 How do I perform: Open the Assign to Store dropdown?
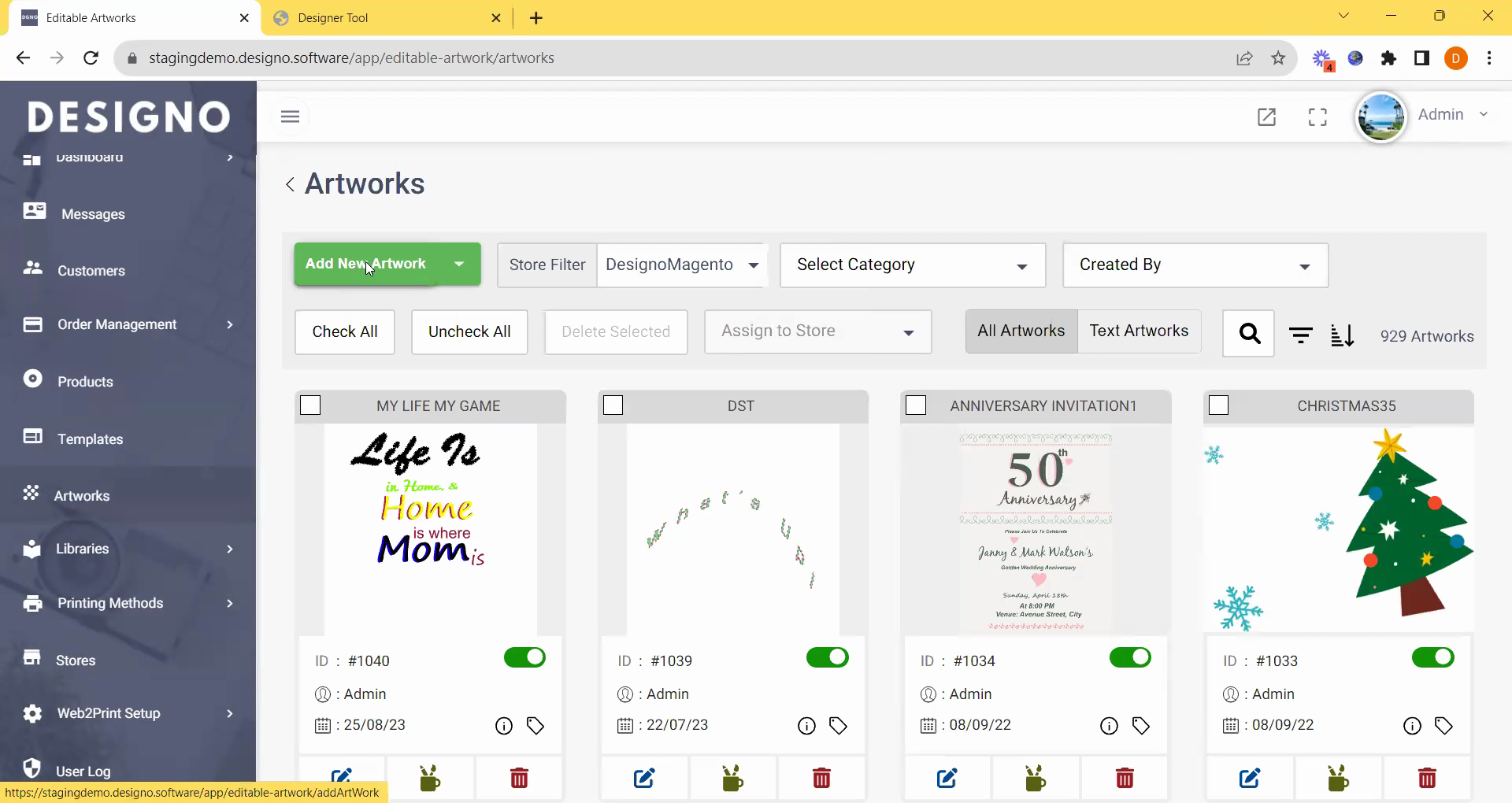coord(817,331)
